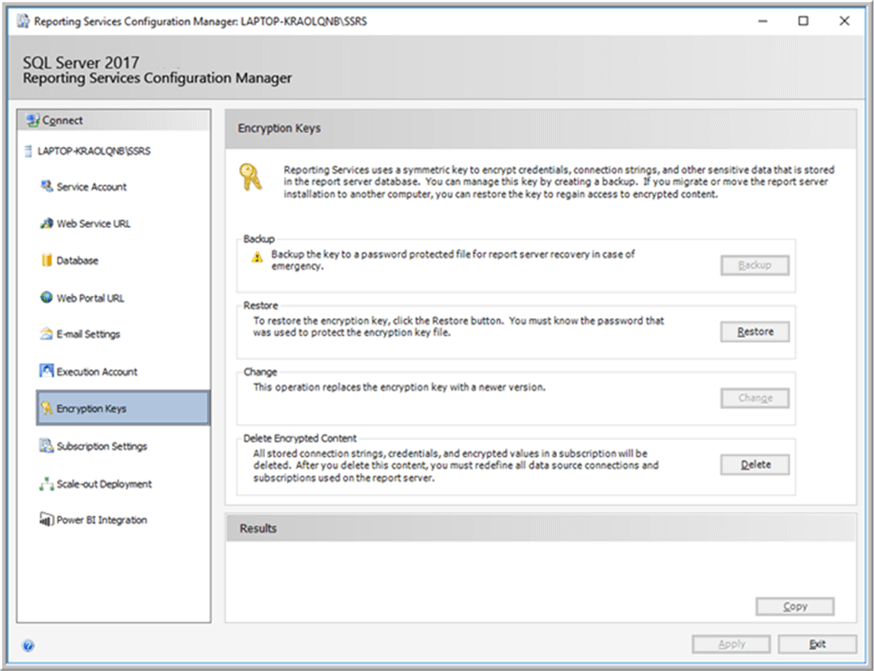Open the Power BI Integration page
874x671 pixels.
pos(102,520)
